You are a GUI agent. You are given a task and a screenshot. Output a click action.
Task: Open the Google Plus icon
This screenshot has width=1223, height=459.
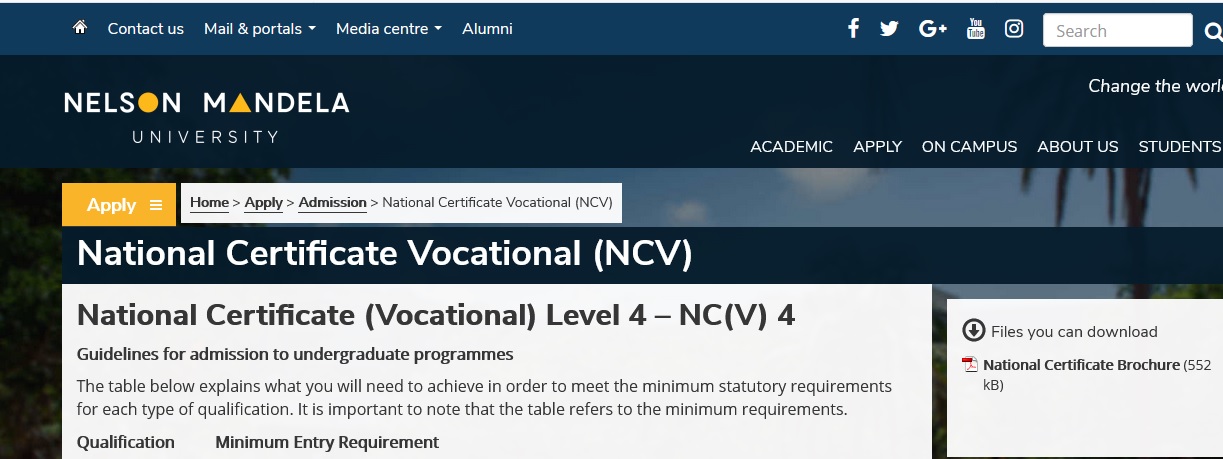pyautogui.click(x=932, y=29)
